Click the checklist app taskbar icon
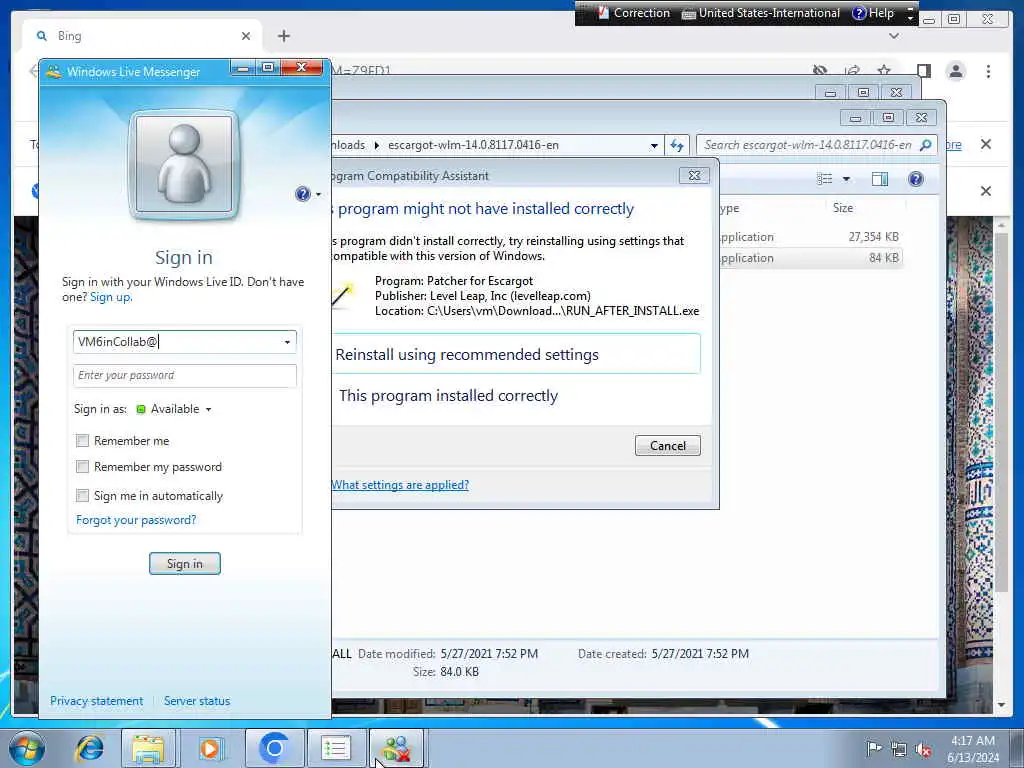Screen dimensions: 1024x768 pos(336,748)
